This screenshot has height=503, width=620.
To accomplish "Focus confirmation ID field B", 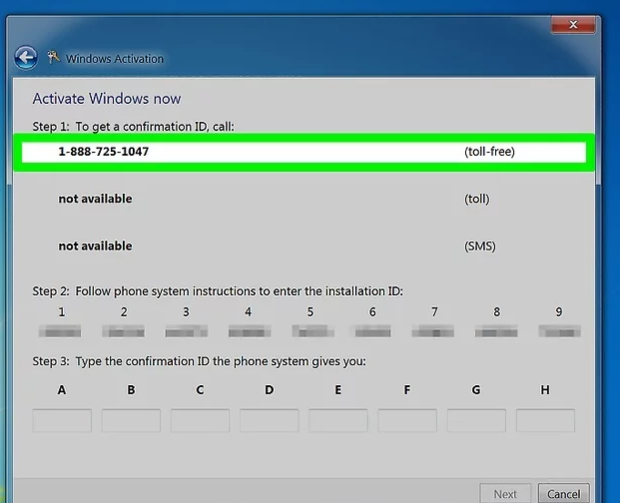I will [x=131, y=420].
